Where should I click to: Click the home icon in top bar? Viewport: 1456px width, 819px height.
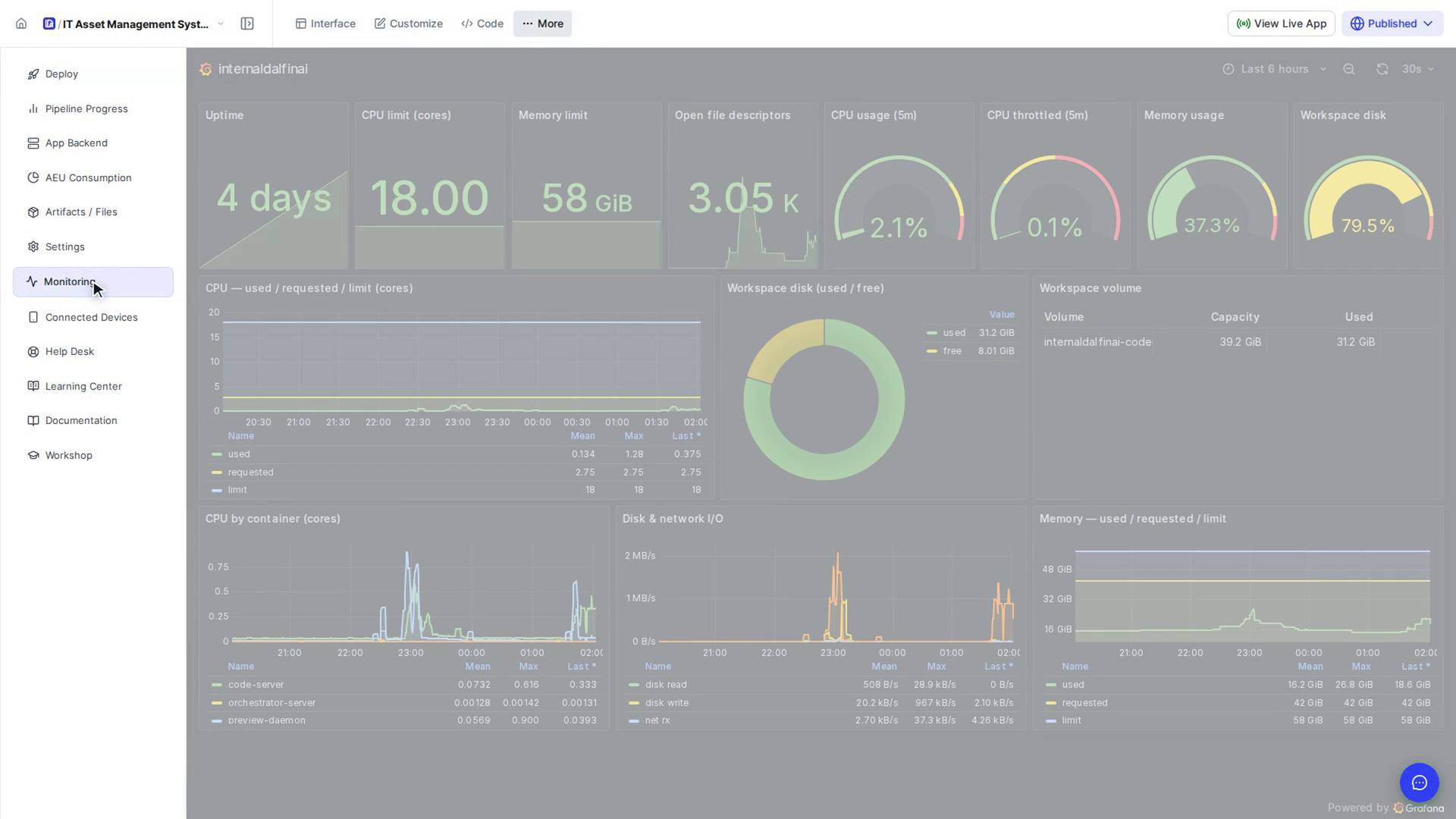(21, 24)
